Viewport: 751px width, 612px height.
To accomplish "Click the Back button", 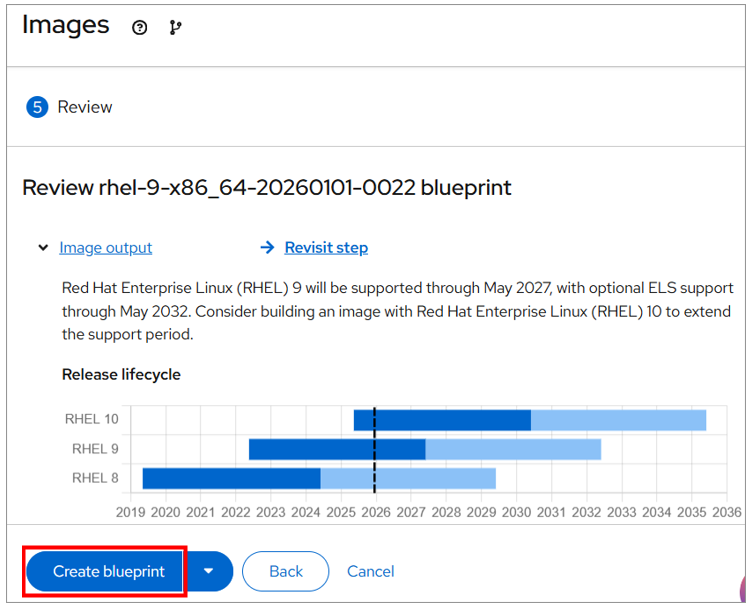I will [x=285, y=571].
